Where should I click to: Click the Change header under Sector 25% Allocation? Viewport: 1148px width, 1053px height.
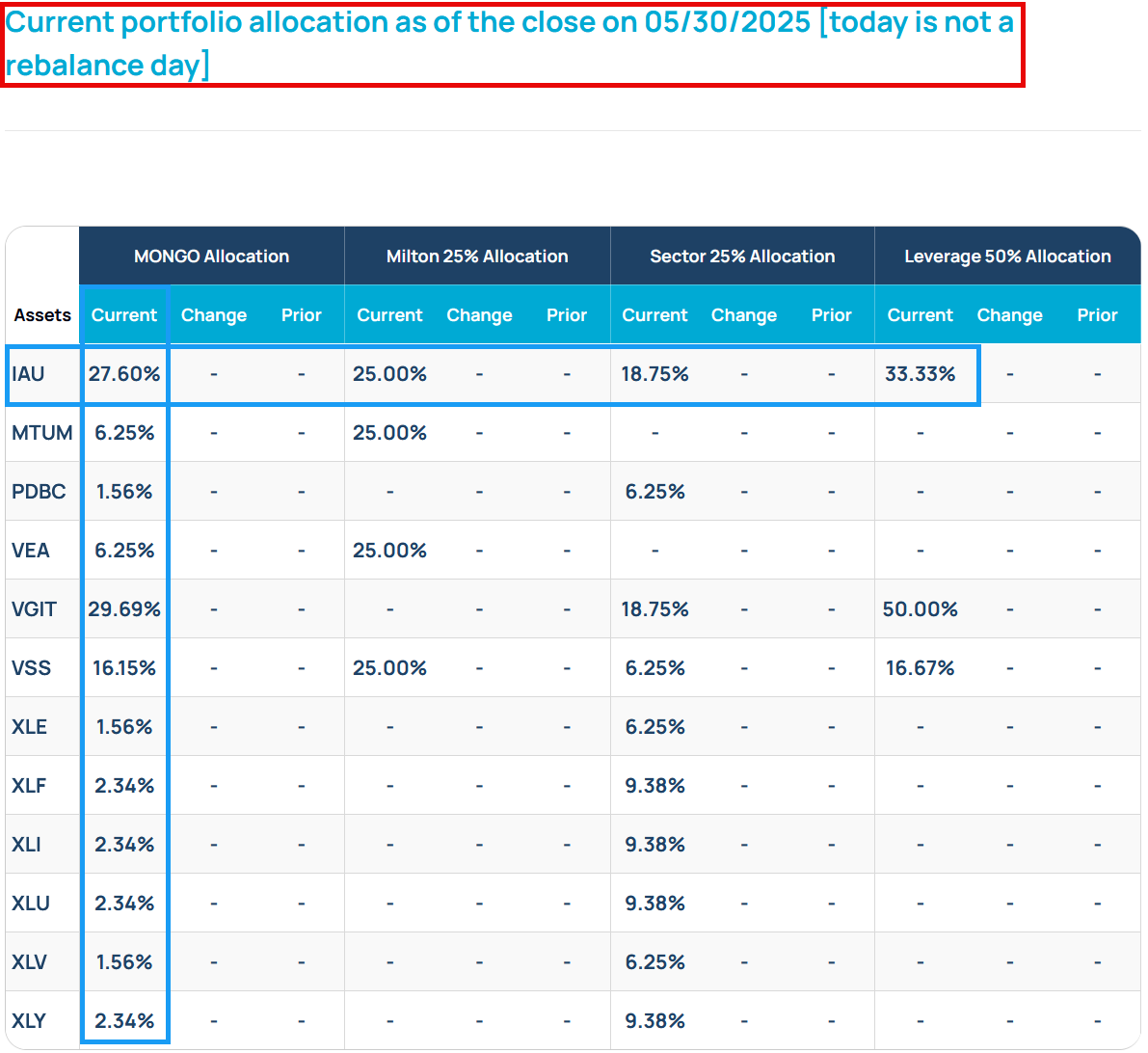(744, 314)
